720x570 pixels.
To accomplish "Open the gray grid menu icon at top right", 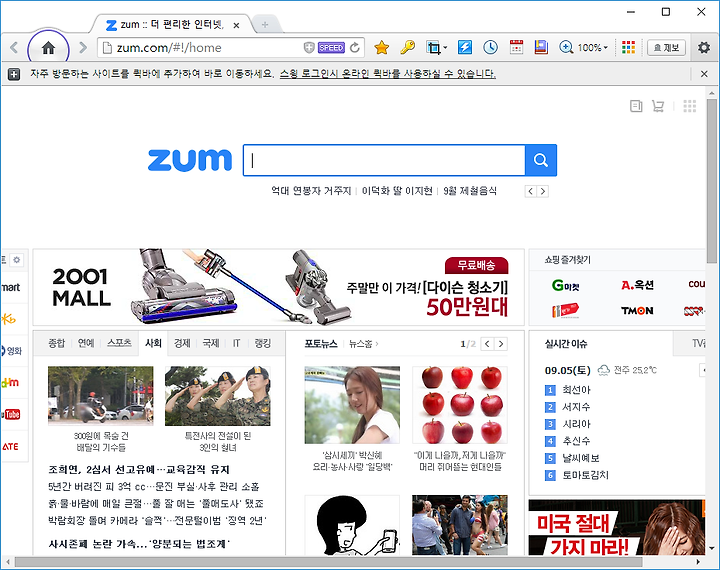I will tap(690, 106).
